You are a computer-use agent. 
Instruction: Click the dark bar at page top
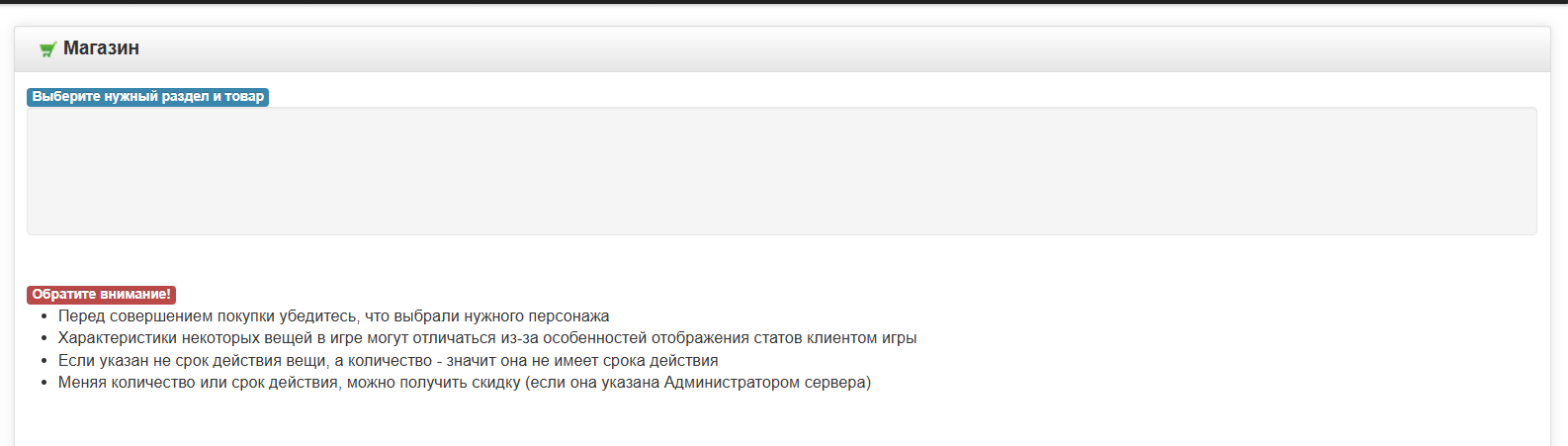coord(784,2)
